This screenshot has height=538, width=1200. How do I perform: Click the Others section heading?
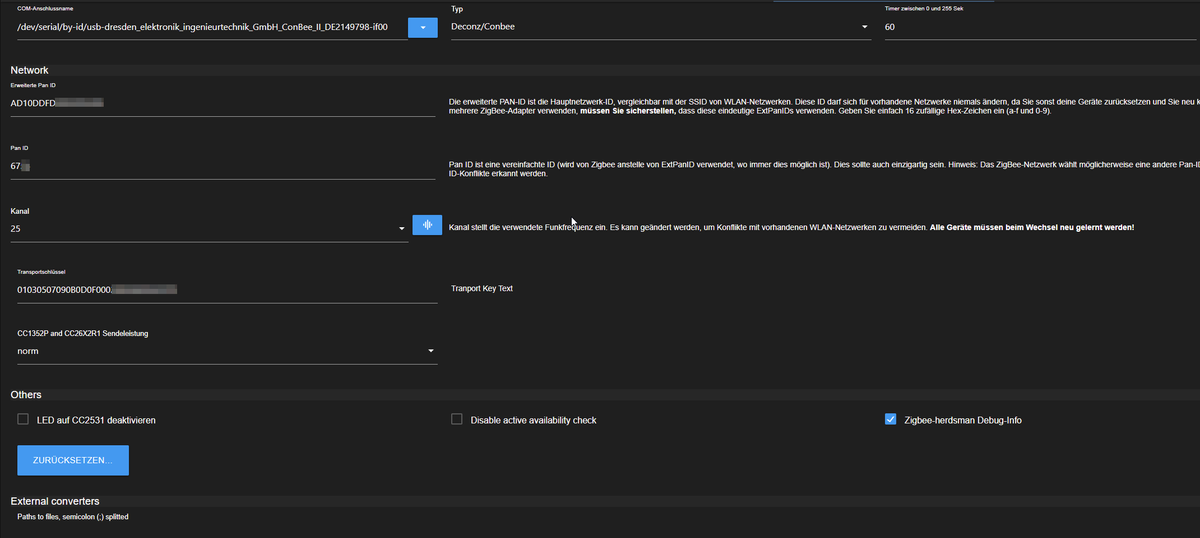(x=26, y=395)
